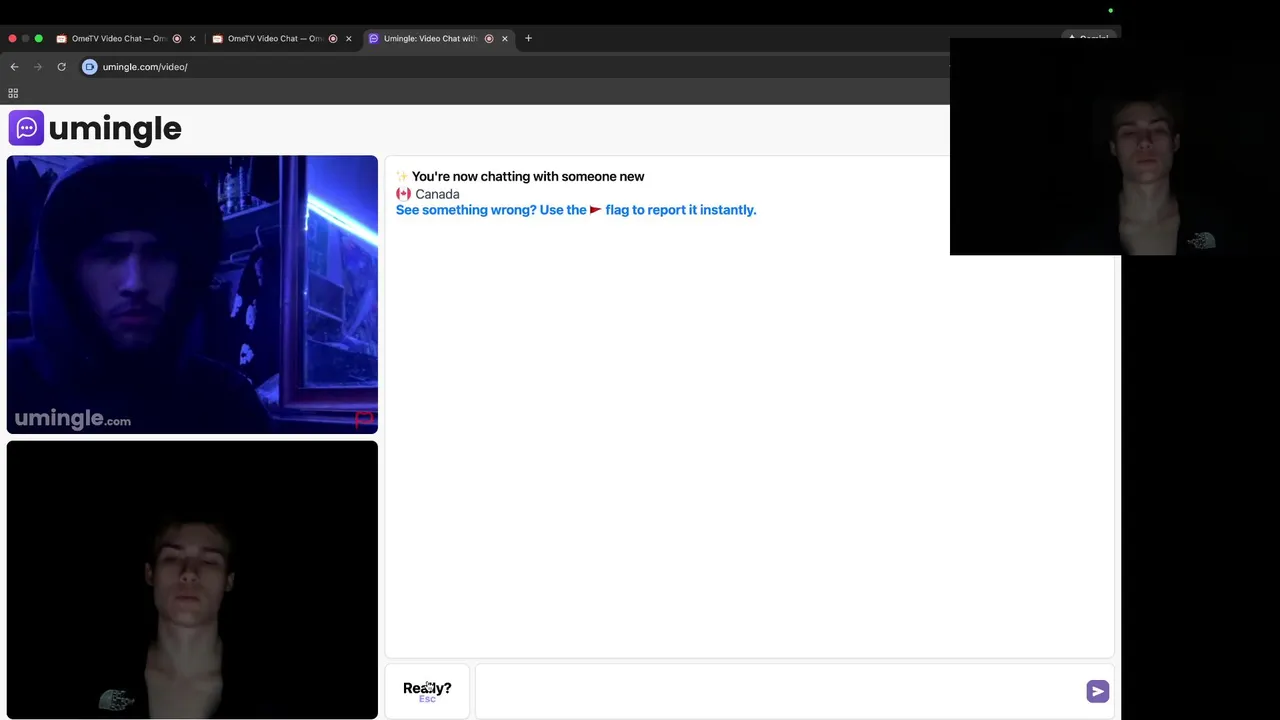Go back to the previous page

pyautogui.click(x=14, y=67)
